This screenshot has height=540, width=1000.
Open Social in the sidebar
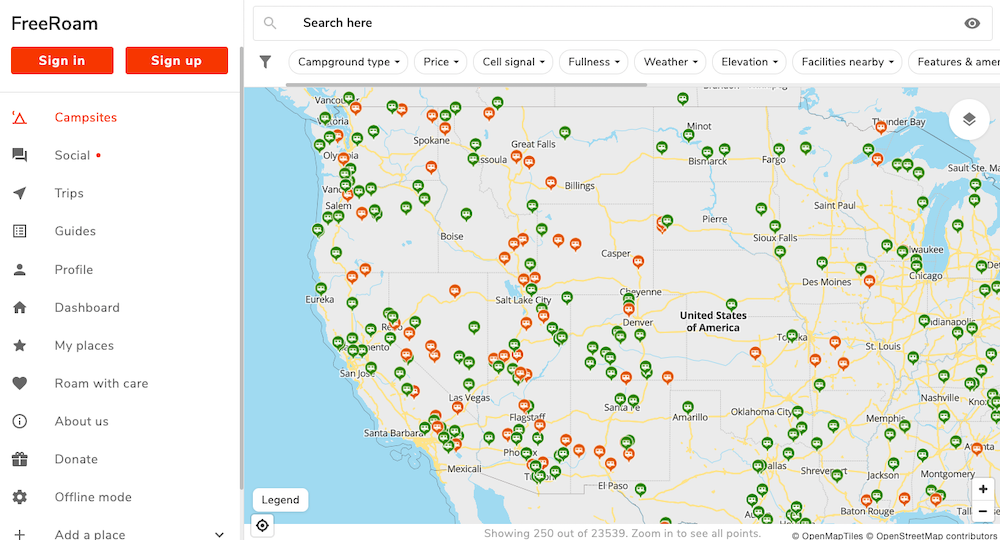72,155
